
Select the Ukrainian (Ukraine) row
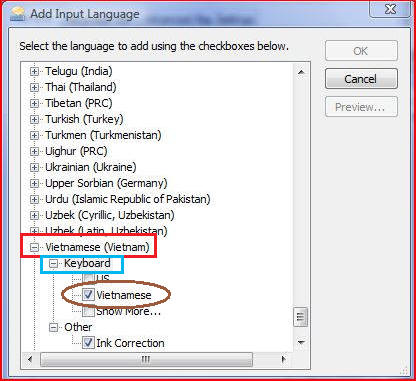(x=91, y=167)
